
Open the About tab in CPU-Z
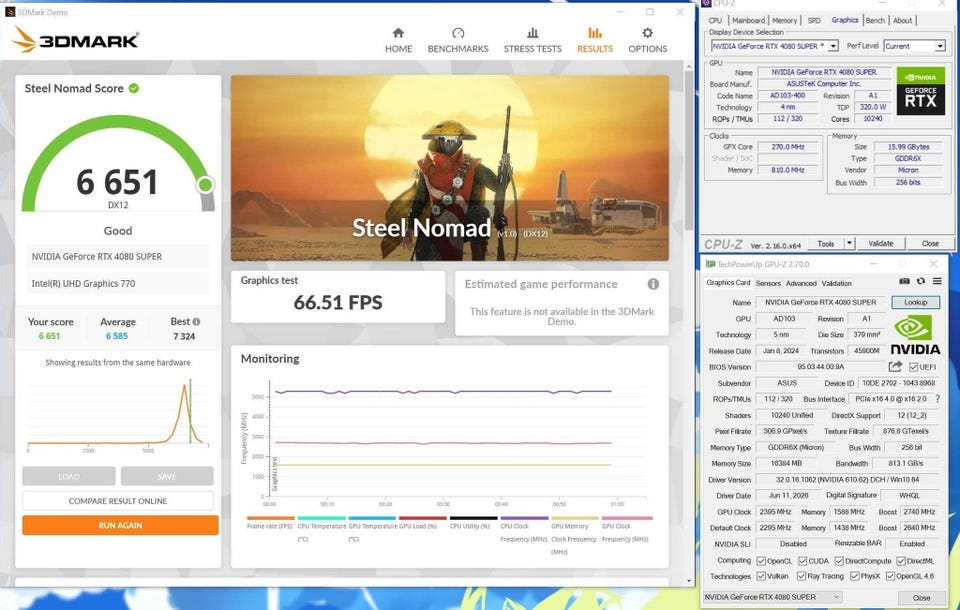[x=902, y=20]
